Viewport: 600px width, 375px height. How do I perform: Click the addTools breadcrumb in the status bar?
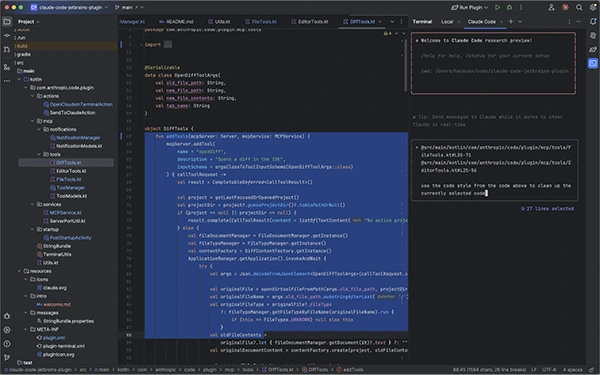[350, 370]
